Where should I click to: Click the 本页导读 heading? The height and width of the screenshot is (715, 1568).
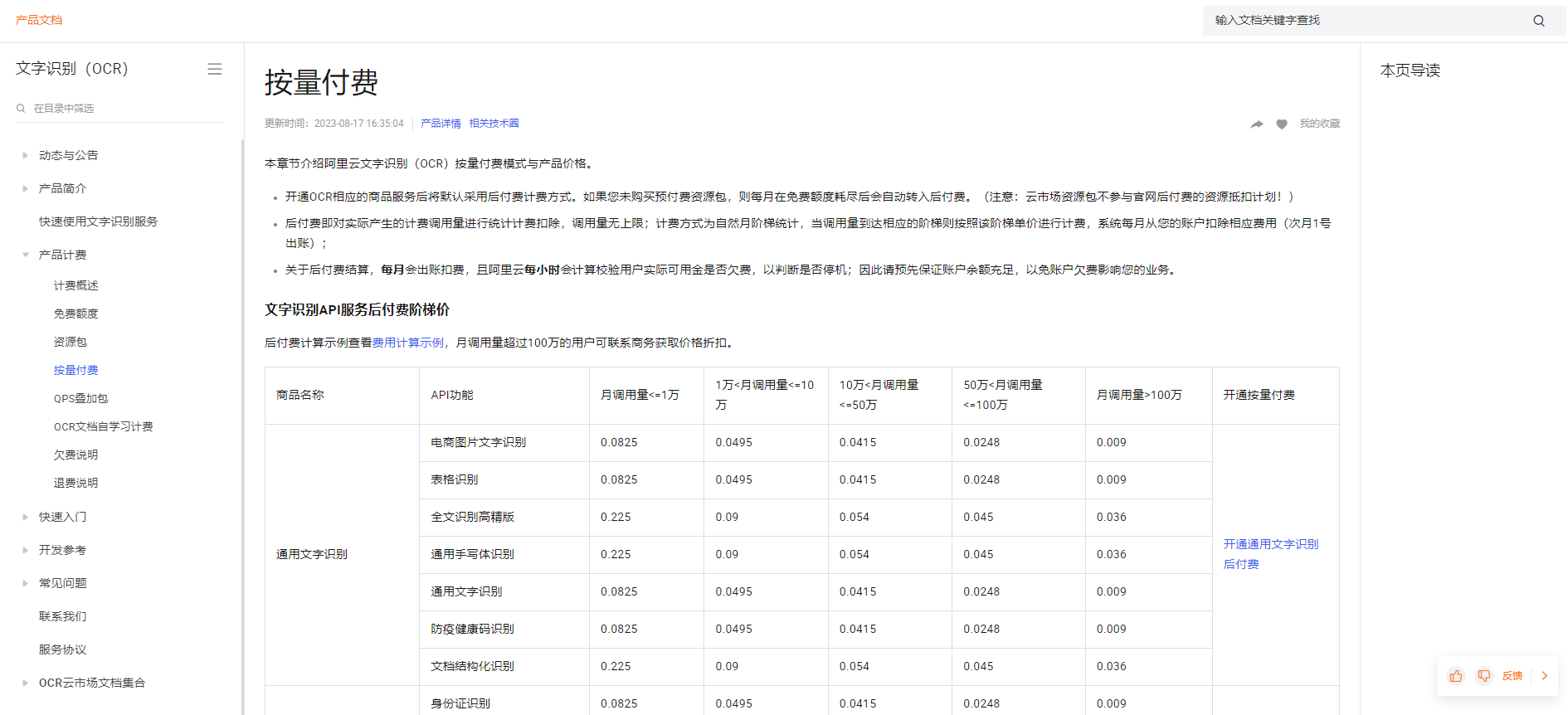tap(1410, 71)
